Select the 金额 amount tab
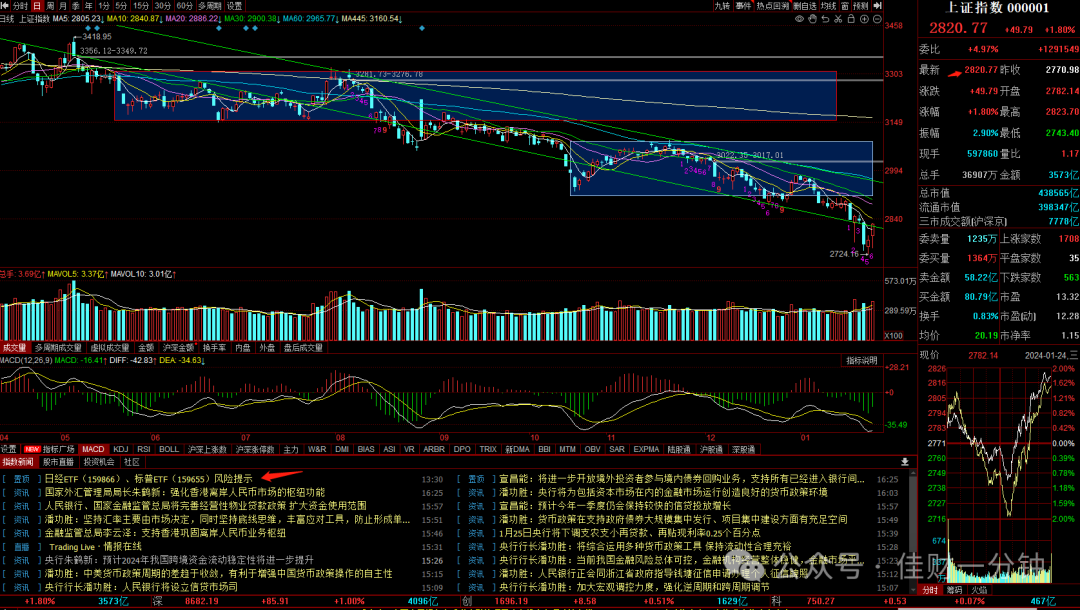 pyautogui.click(x=146, y=348)
